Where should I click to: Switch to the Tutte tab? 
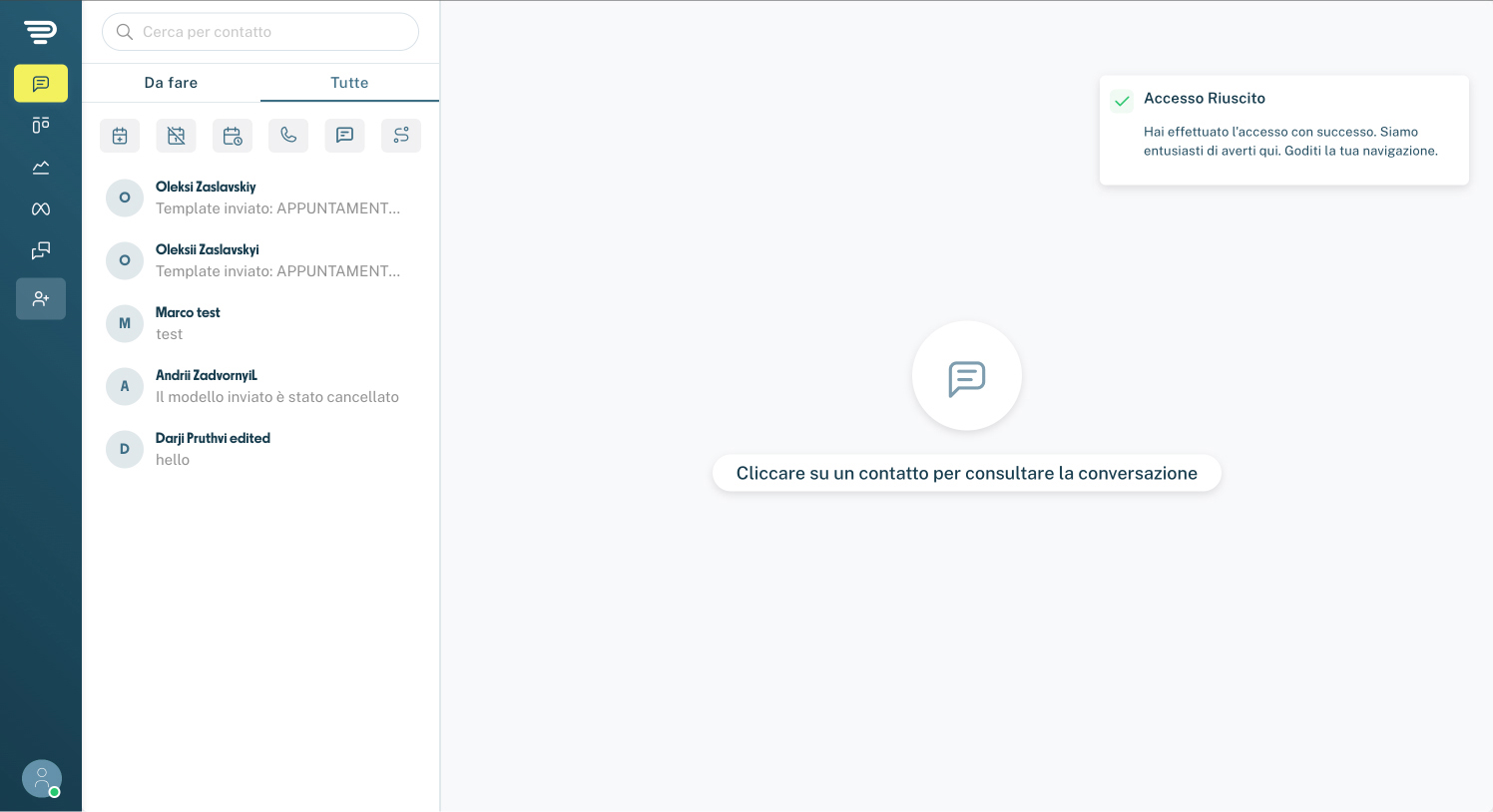click(349, 83)
